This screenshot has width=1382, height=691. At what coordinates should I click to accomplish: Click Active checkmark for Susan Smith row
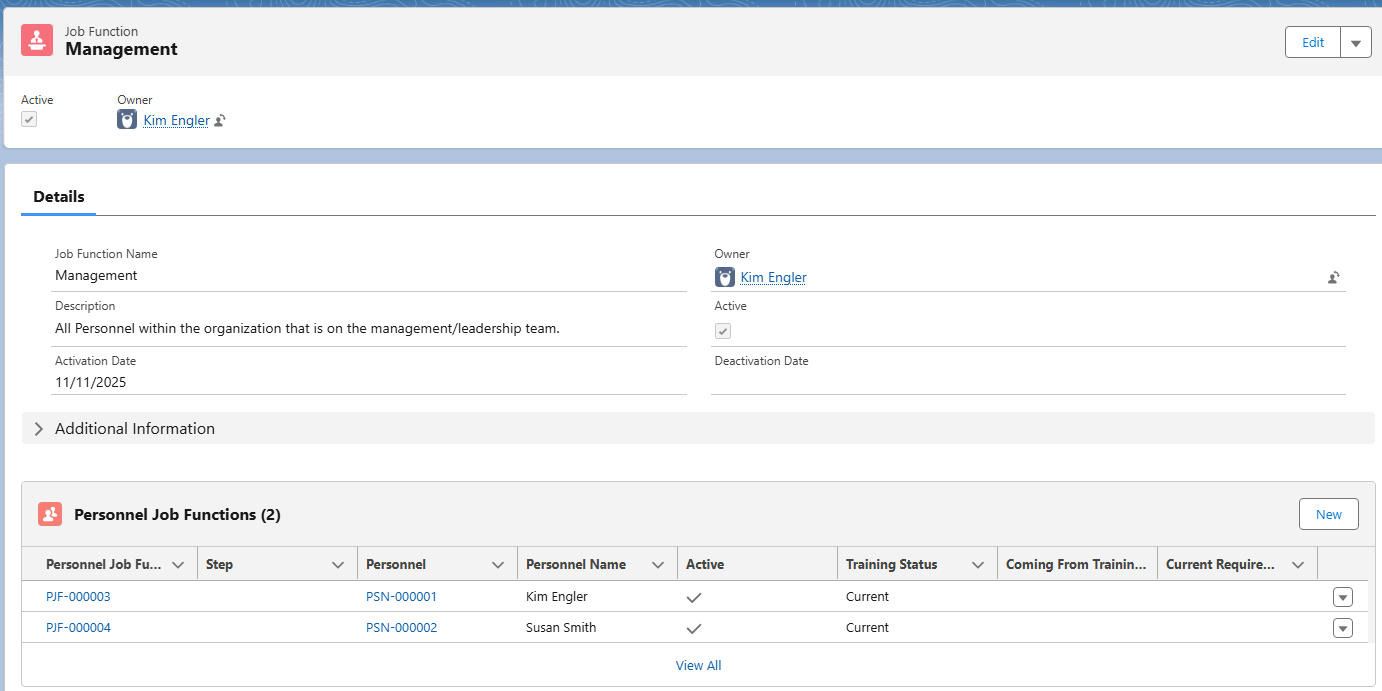(x=694, y=629)
